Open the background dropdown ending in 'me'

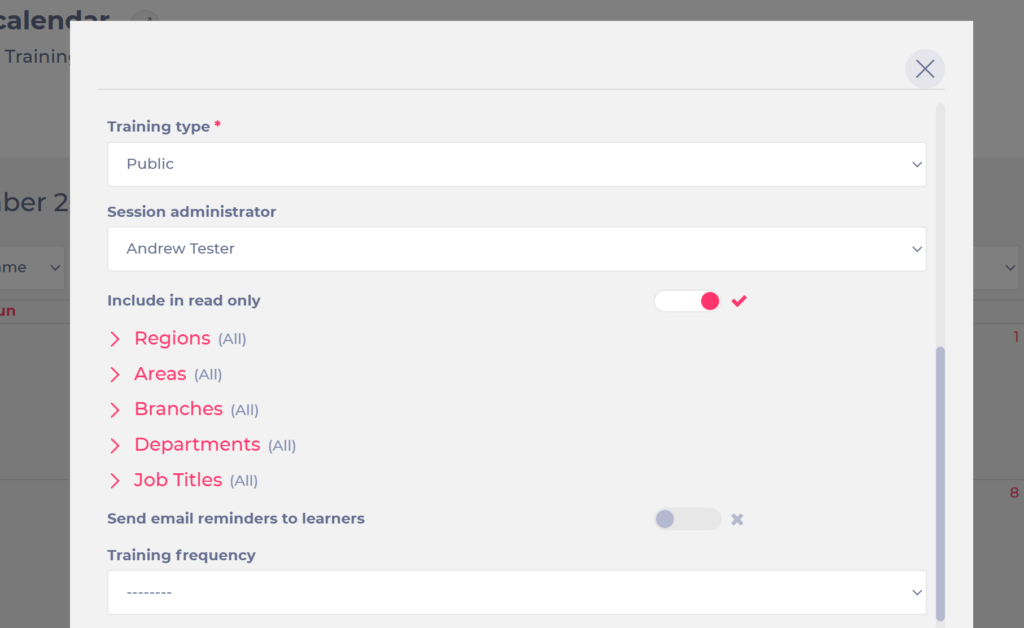(31, 268)
